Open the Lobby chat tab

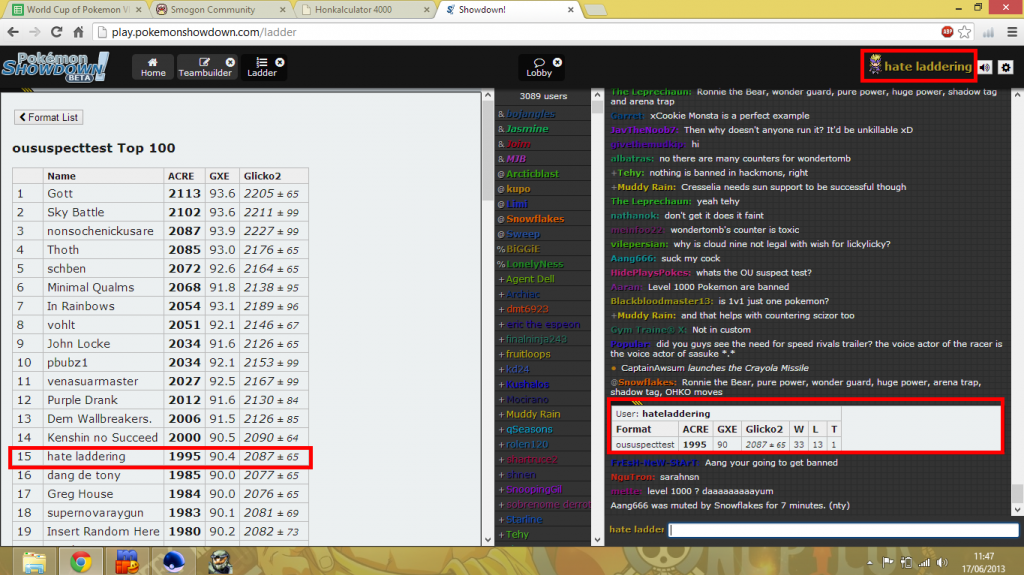coord(539,67)
